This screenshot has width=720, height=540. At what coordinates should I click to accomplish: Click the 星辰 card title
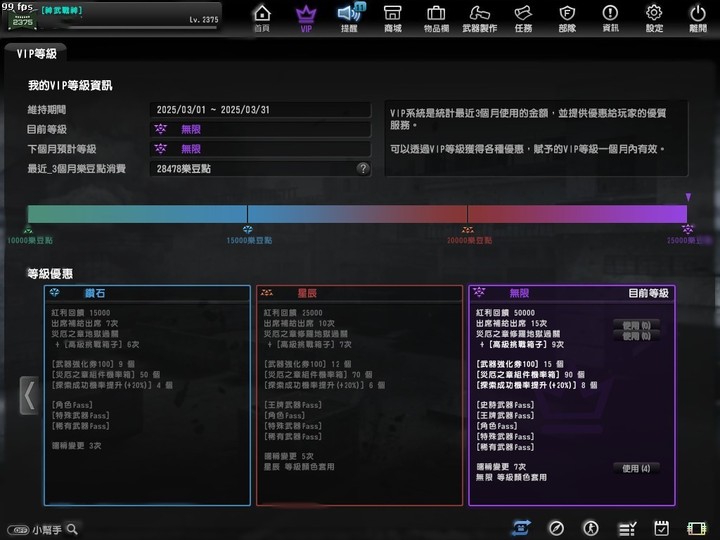click(307, 293)
